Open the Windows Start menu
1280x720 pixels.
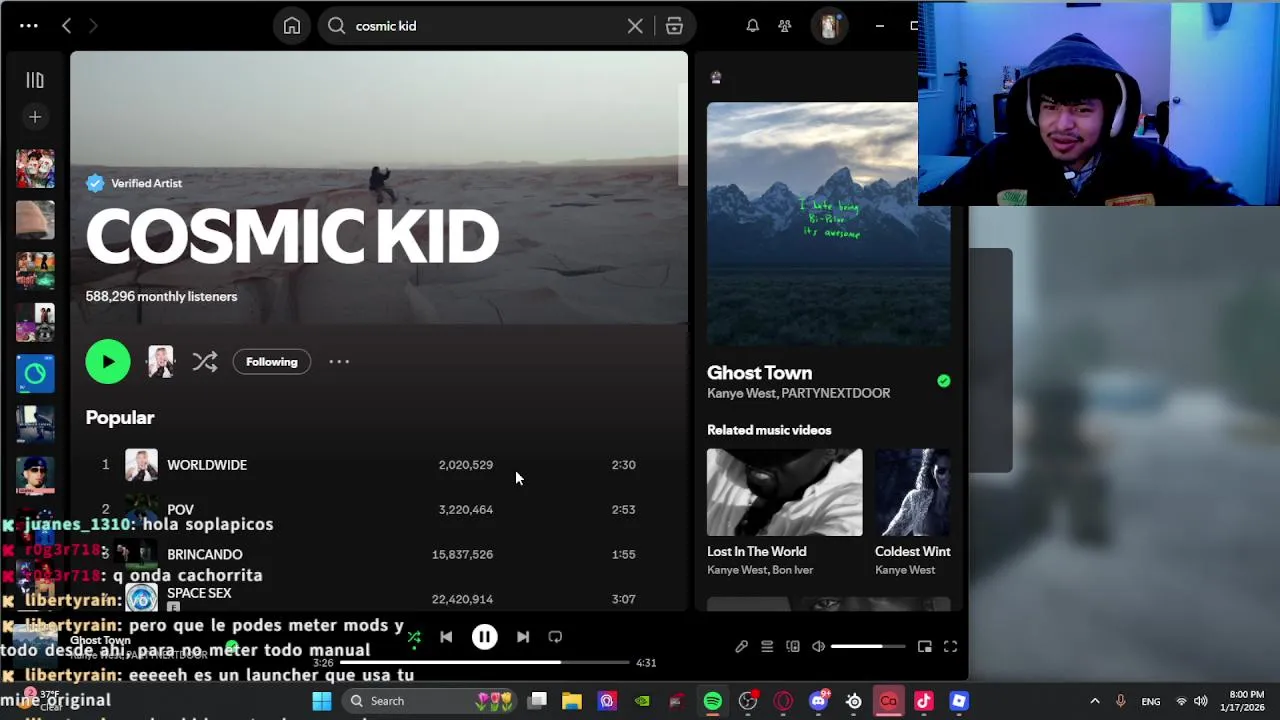pos(322,701)
